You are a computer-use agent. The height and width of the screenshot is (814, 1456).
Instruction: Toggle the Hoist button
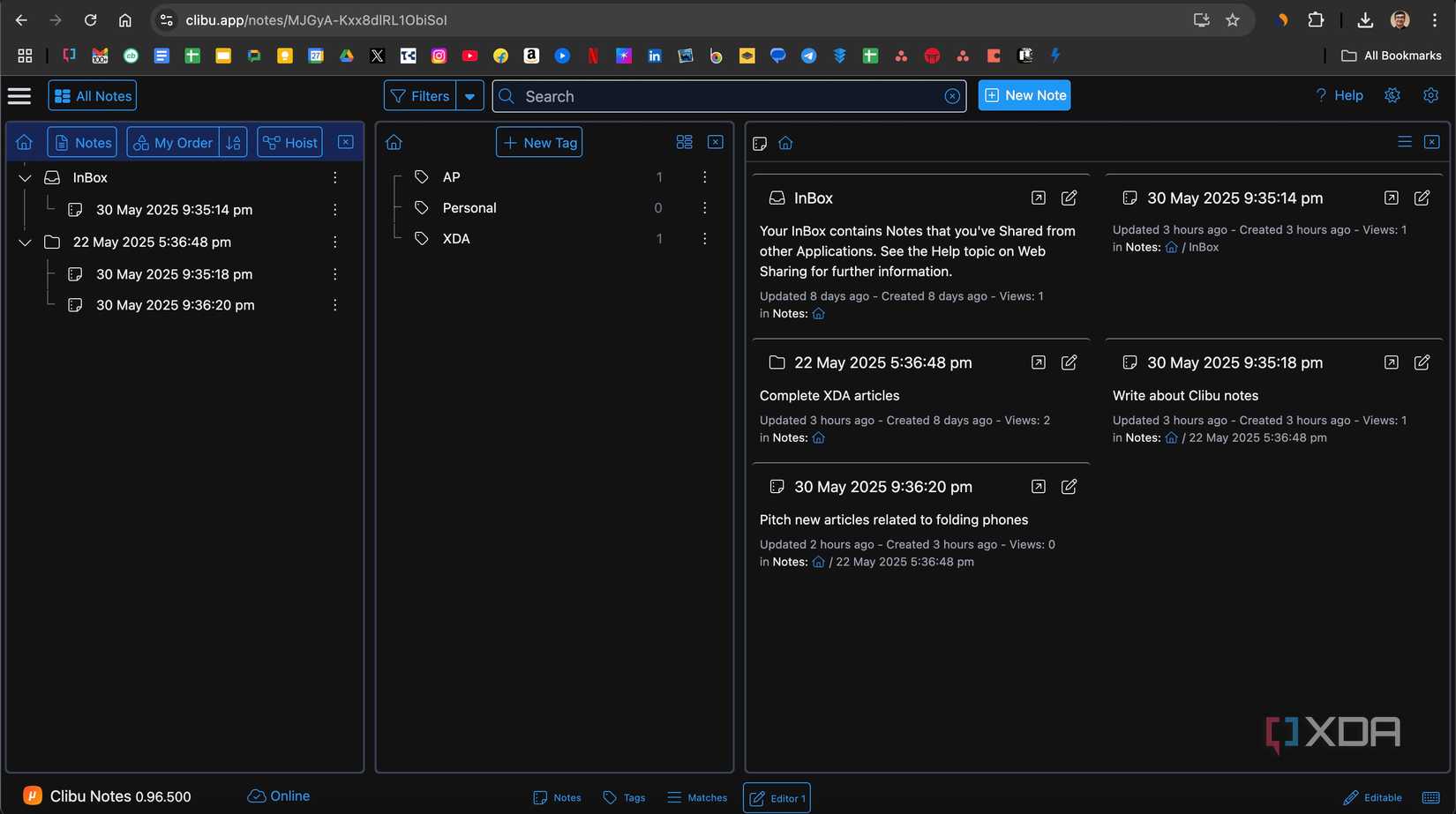point(290,143)
